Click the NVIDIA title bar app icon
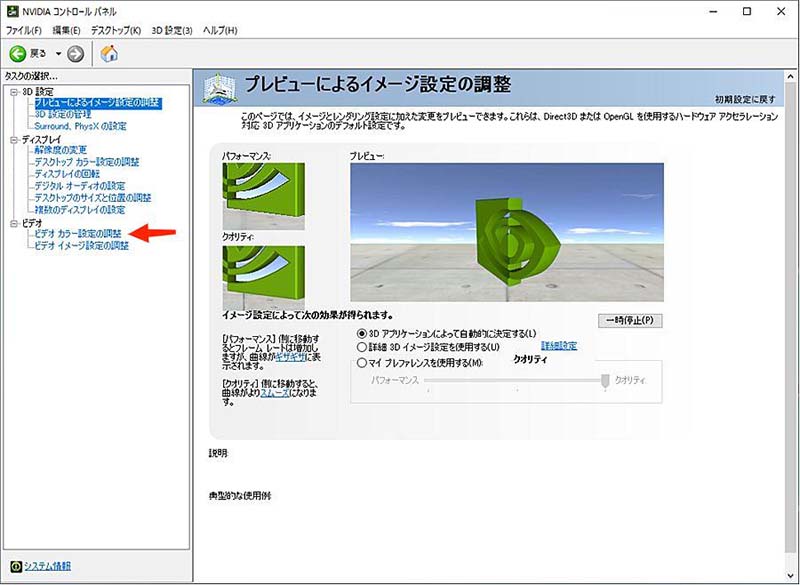The image size is (800, 585). [x=11, y=11]
